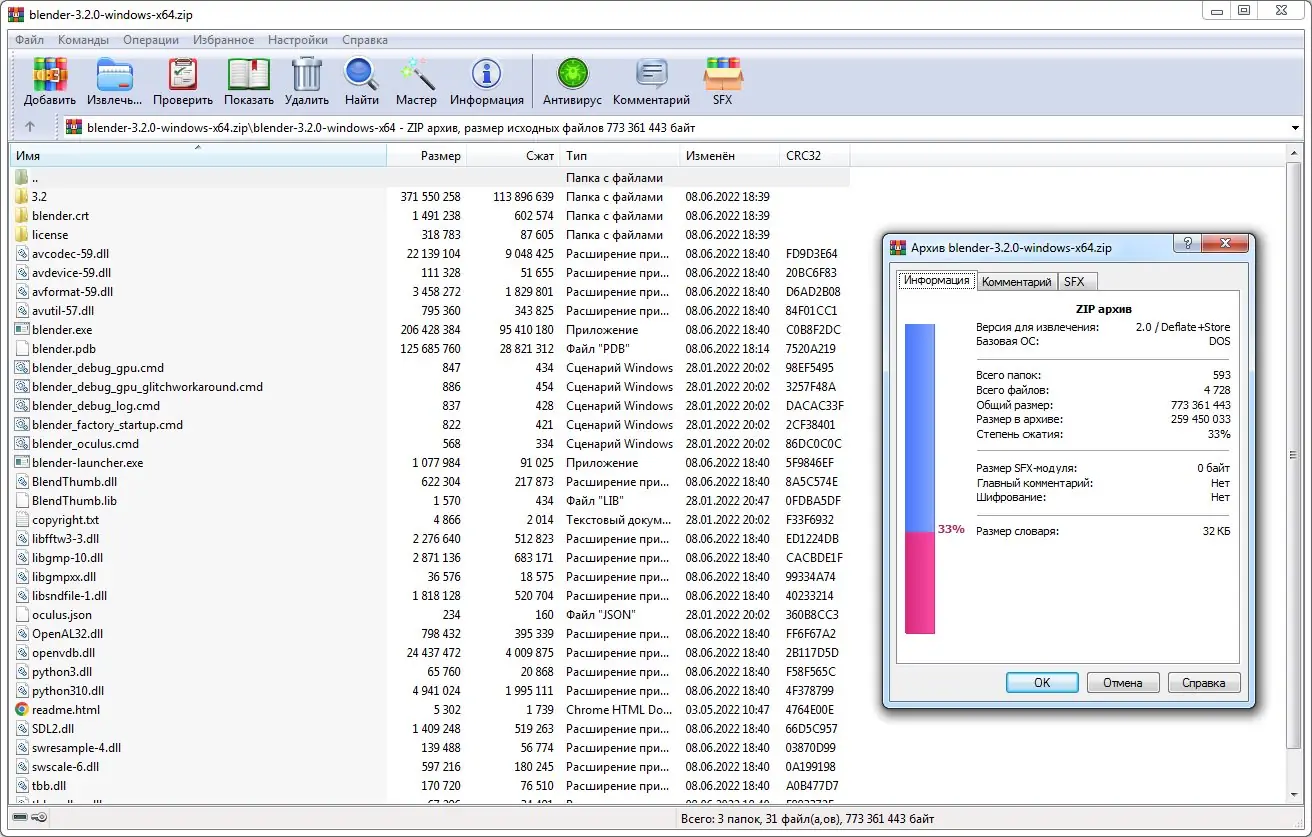Click the blender_debug_gpu.cmd script icon
This screenshot has height=837, width=1312.
click(x=22, y=368)
